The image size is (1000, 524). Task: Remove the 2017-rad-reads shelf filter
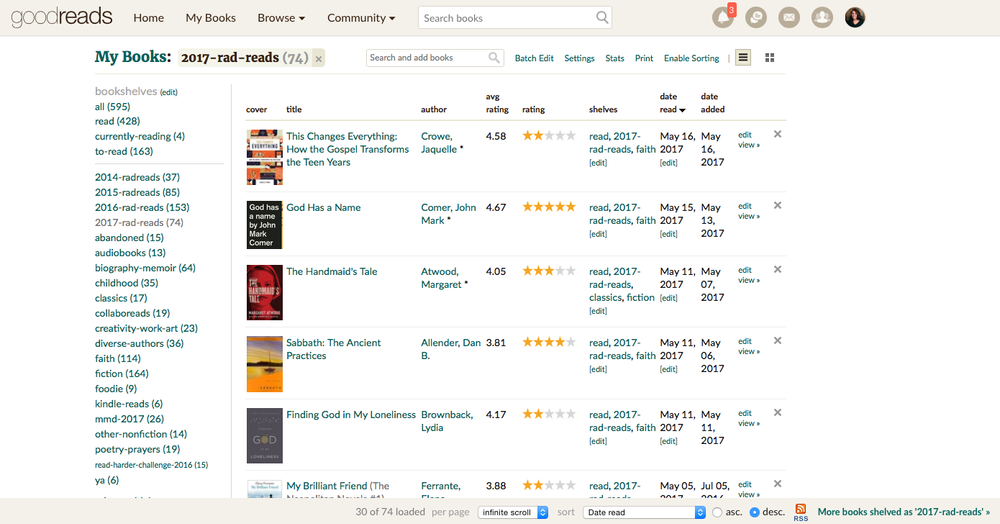[319, 59]
